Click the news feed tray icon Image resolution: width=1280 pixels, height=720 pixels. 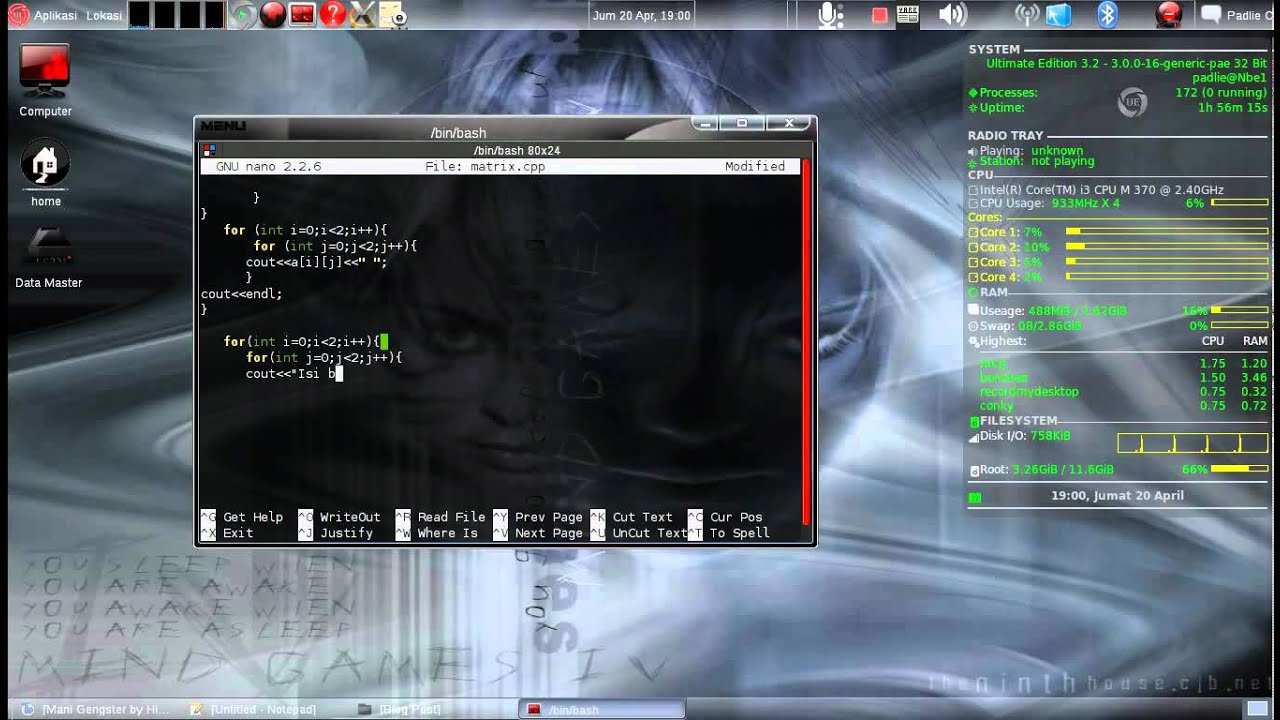[x=908, y=15]
